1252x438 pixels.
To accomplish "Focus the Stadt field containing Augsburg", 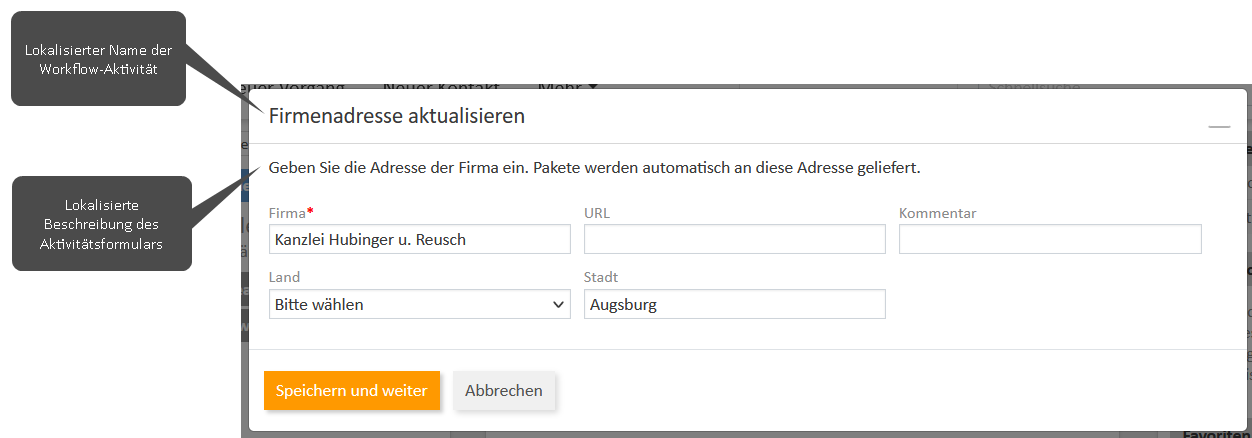I will tap(734, 305).
